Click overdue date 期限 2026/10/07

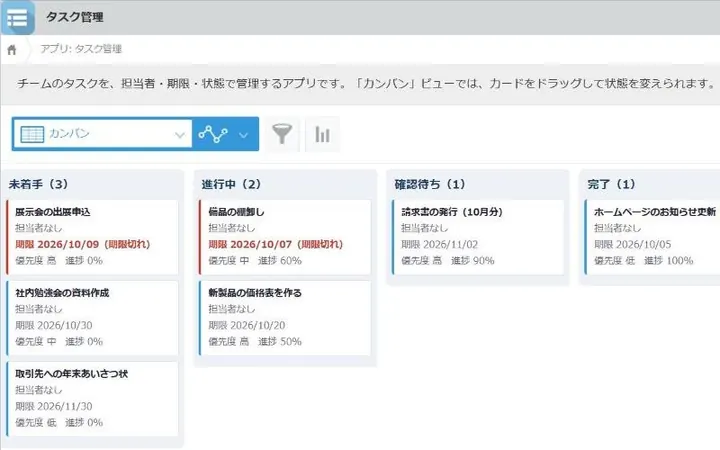(x=250, y=244)
